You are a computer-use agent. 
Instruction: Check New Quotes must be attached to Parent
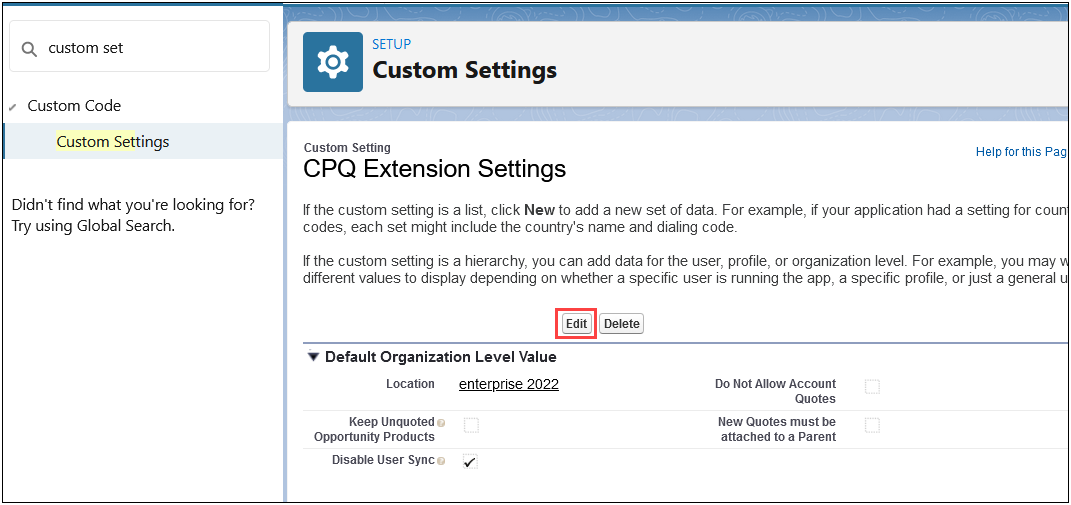[x=872, y=425]
